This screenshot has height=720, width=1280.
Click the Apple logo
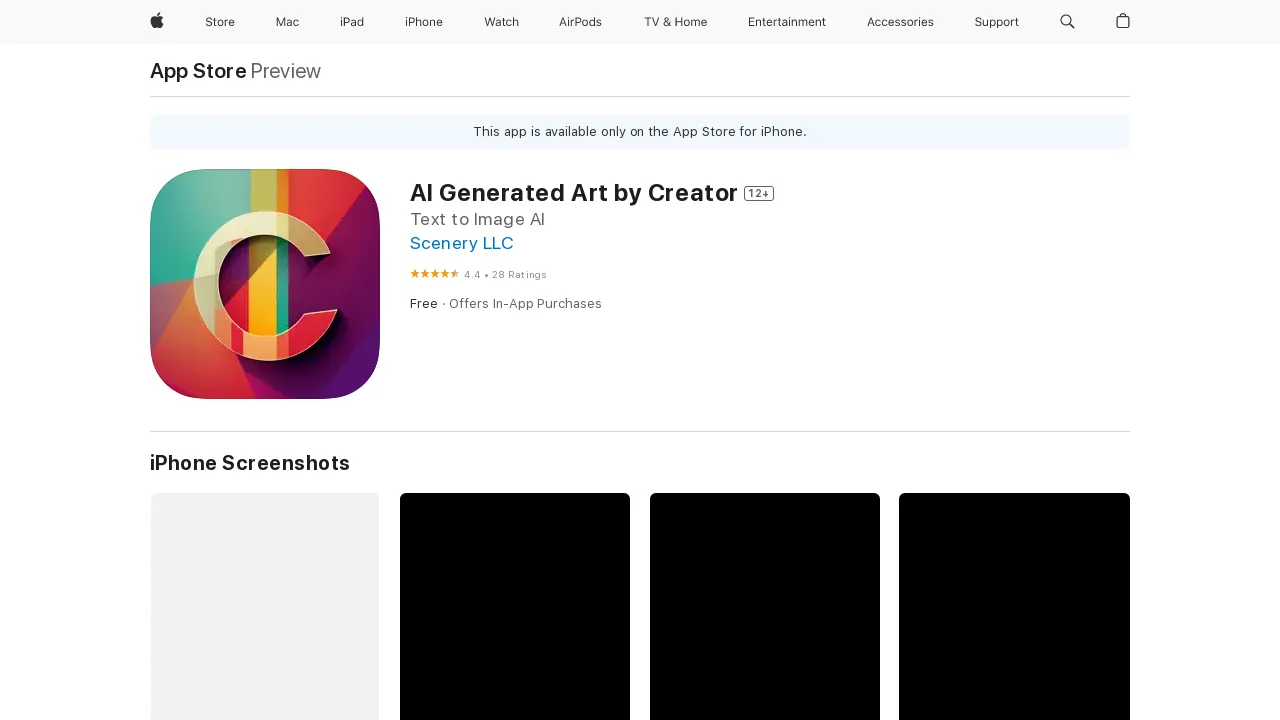[156, 22]
